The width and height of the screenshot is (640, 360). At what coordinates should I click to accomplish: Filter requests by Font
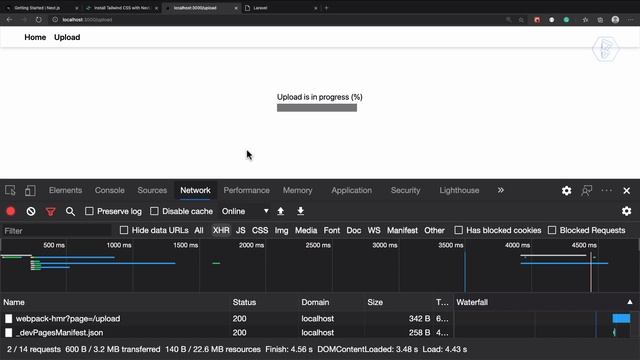pos(331,230)
